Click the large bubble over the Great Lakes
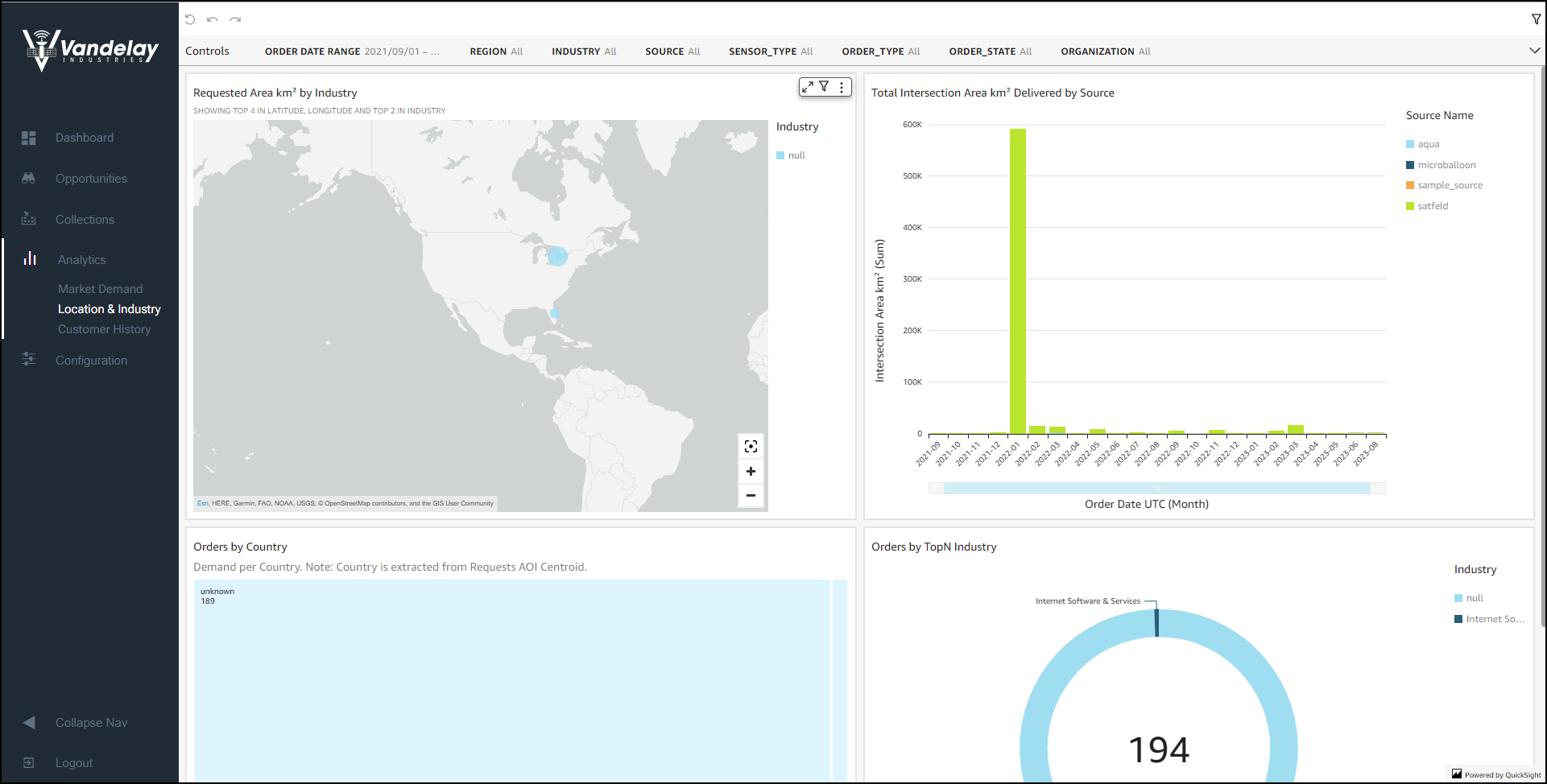The image size is (1547, 784). tap(557, 256)
